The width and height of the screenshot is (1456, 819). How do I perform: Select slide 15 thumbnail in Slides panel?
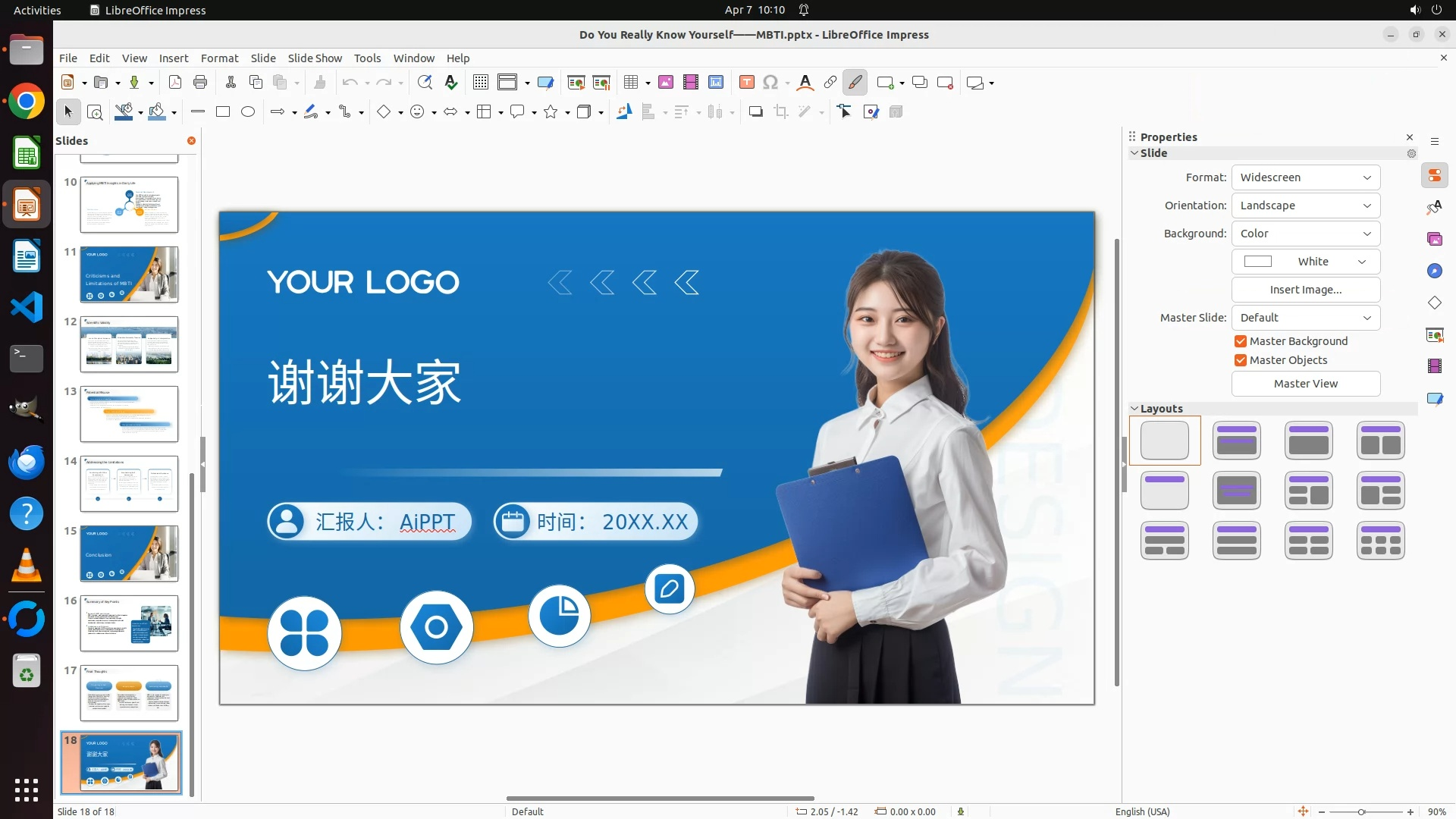(129, 554)
